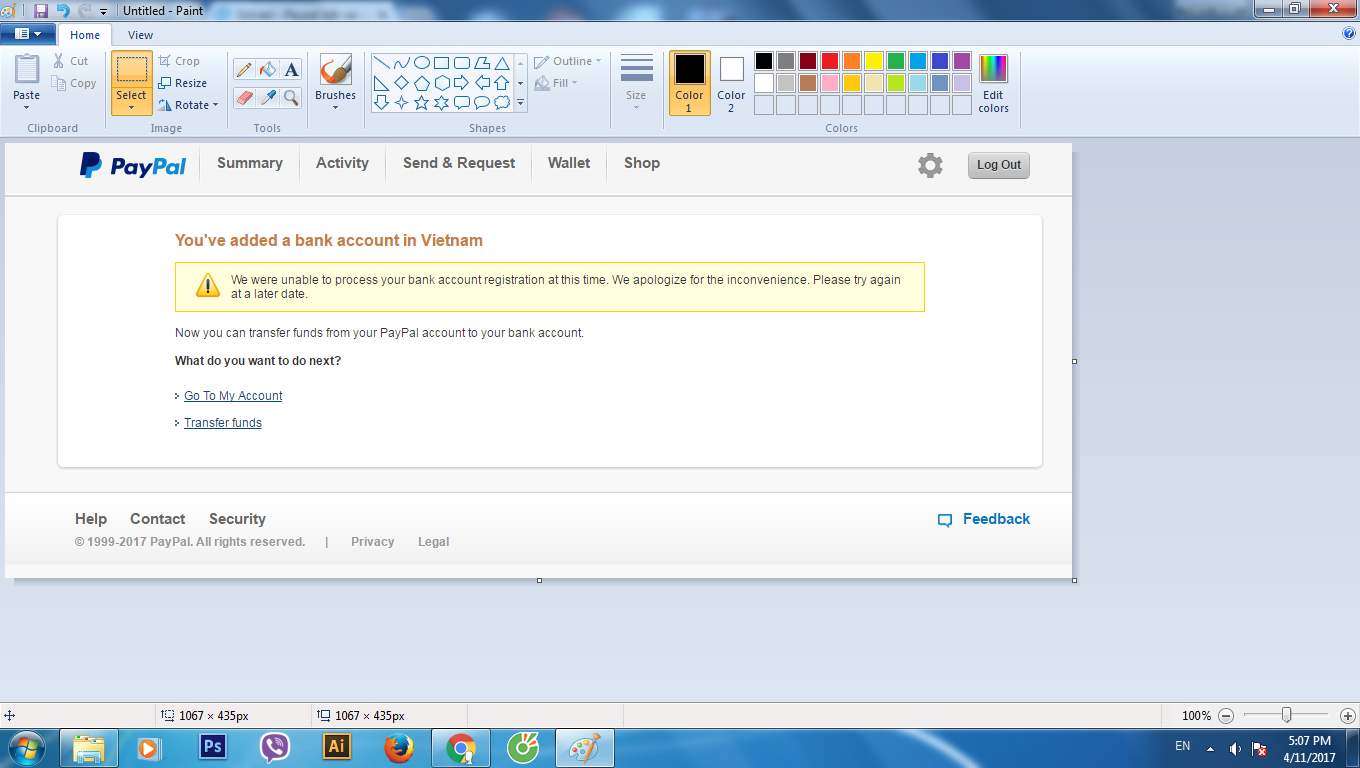Undo the last action in Paint
The height and width of the screenshot is (768, 1360).
click(63, 10)
